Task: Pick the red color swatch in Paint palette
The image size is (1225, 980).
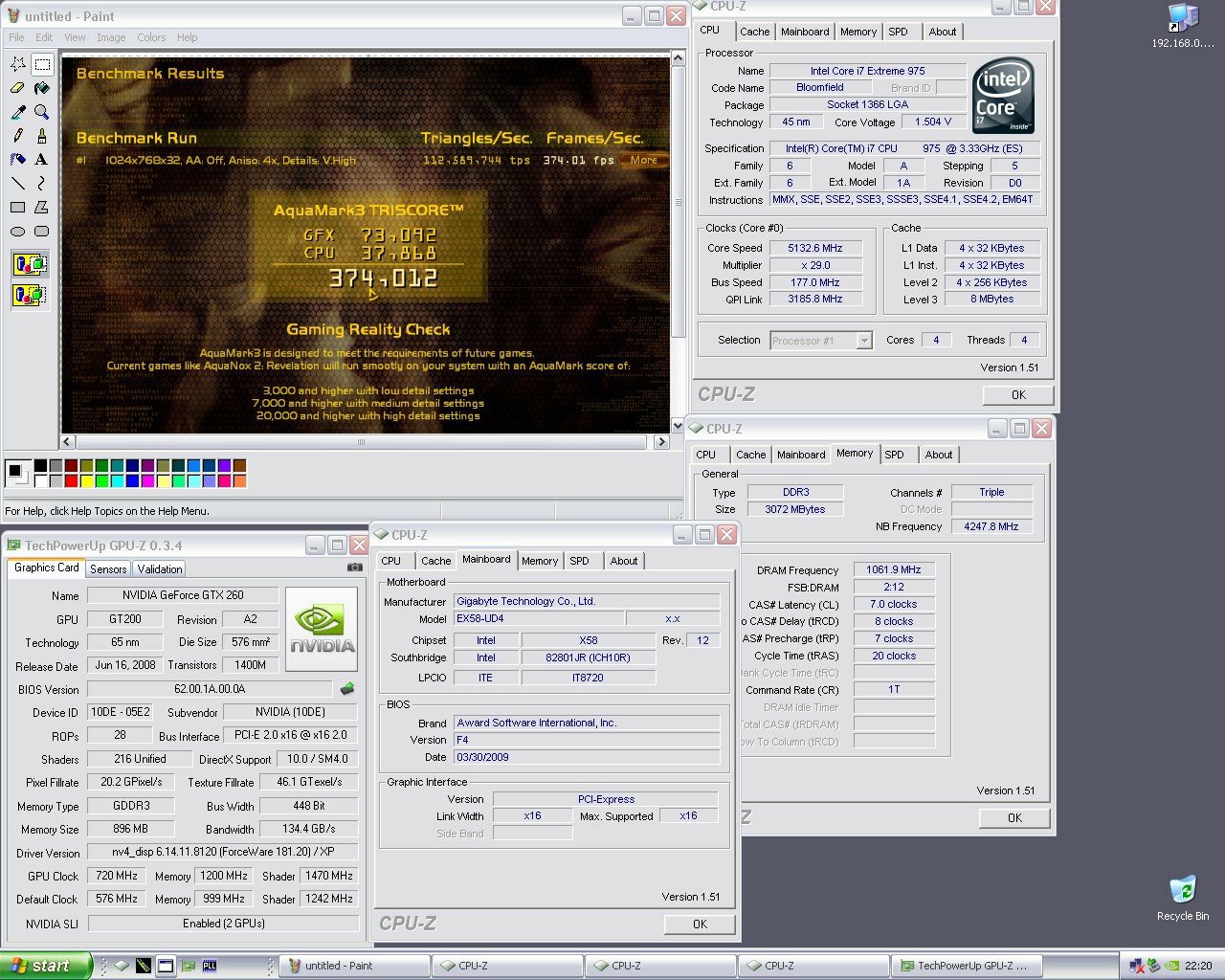Action: (x=71, y=480)
